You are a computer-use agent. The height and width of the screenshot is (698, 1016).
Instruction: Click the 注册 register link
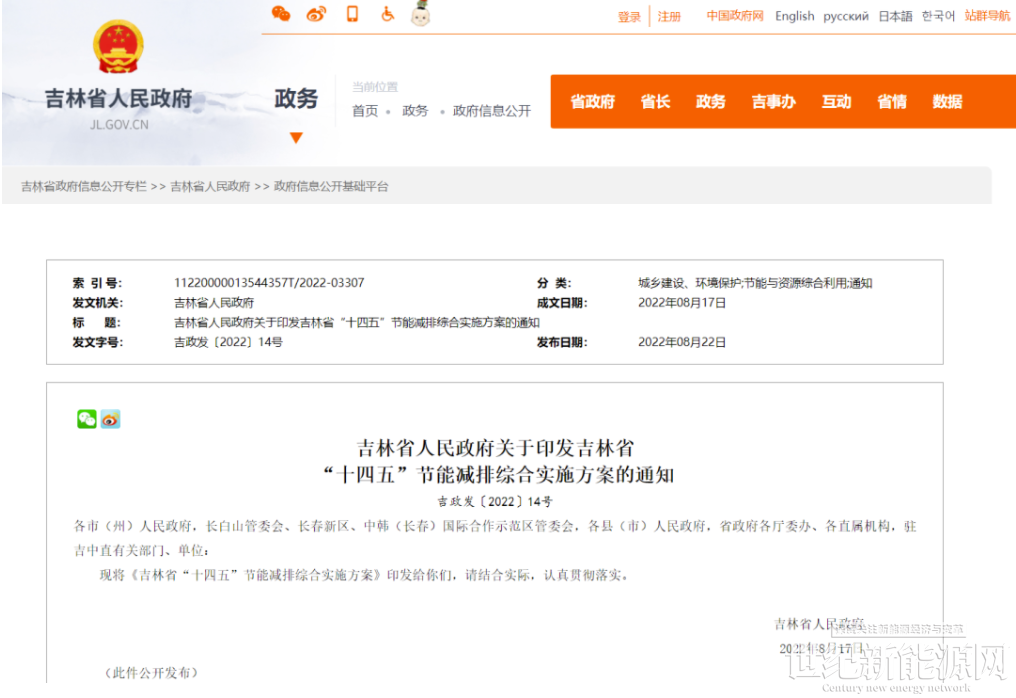tap(669, 17)
